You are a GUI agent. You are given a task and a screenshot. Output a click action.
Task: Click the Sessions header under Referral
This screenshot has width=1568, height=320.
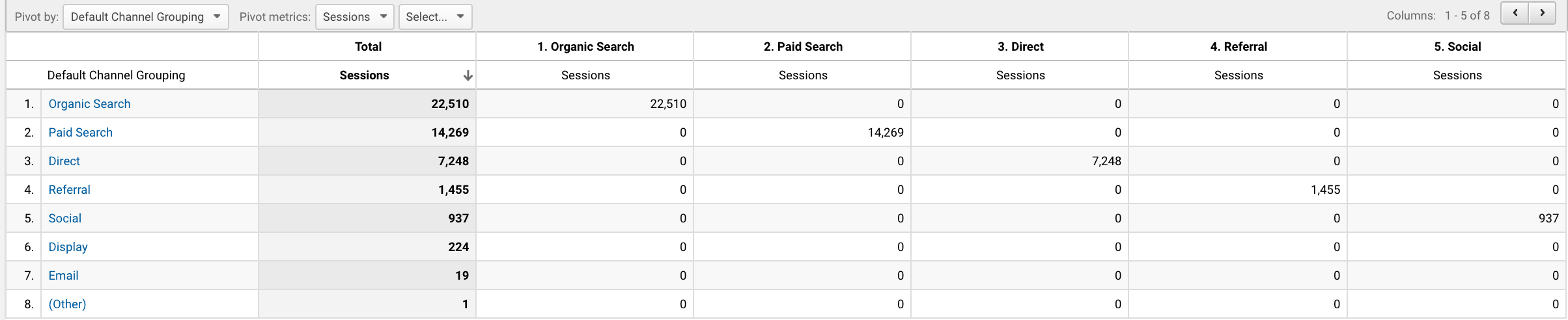pos(1239,75)
